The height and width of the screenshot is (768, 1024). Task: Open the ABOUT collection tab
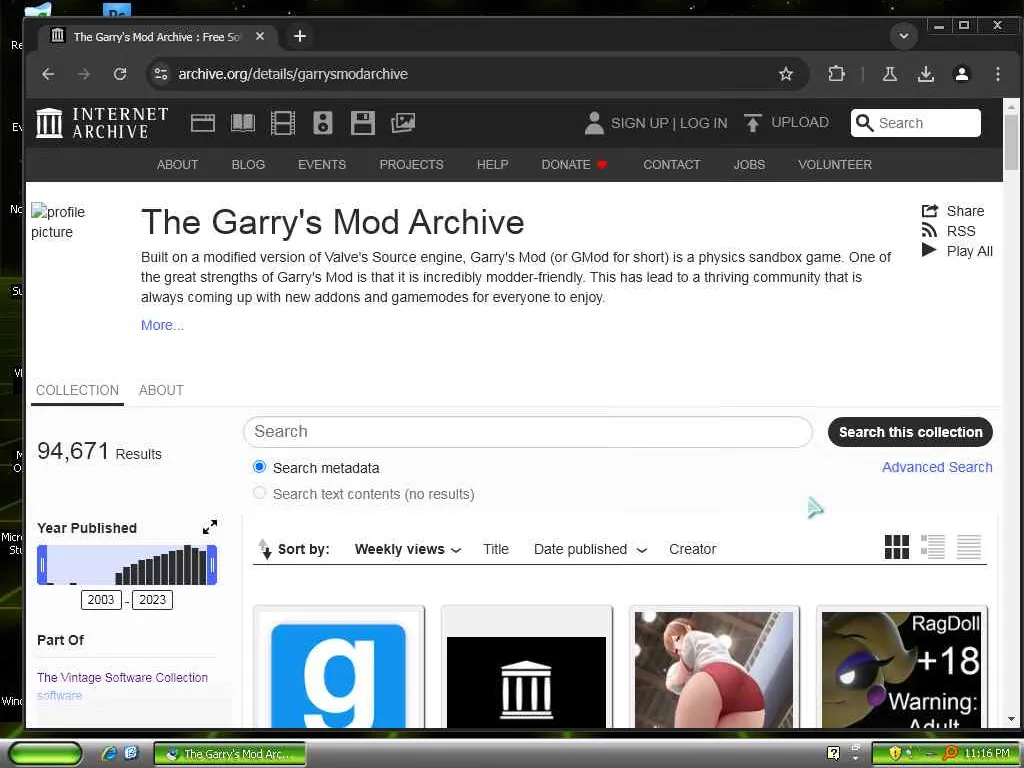(x=161, y=391)
